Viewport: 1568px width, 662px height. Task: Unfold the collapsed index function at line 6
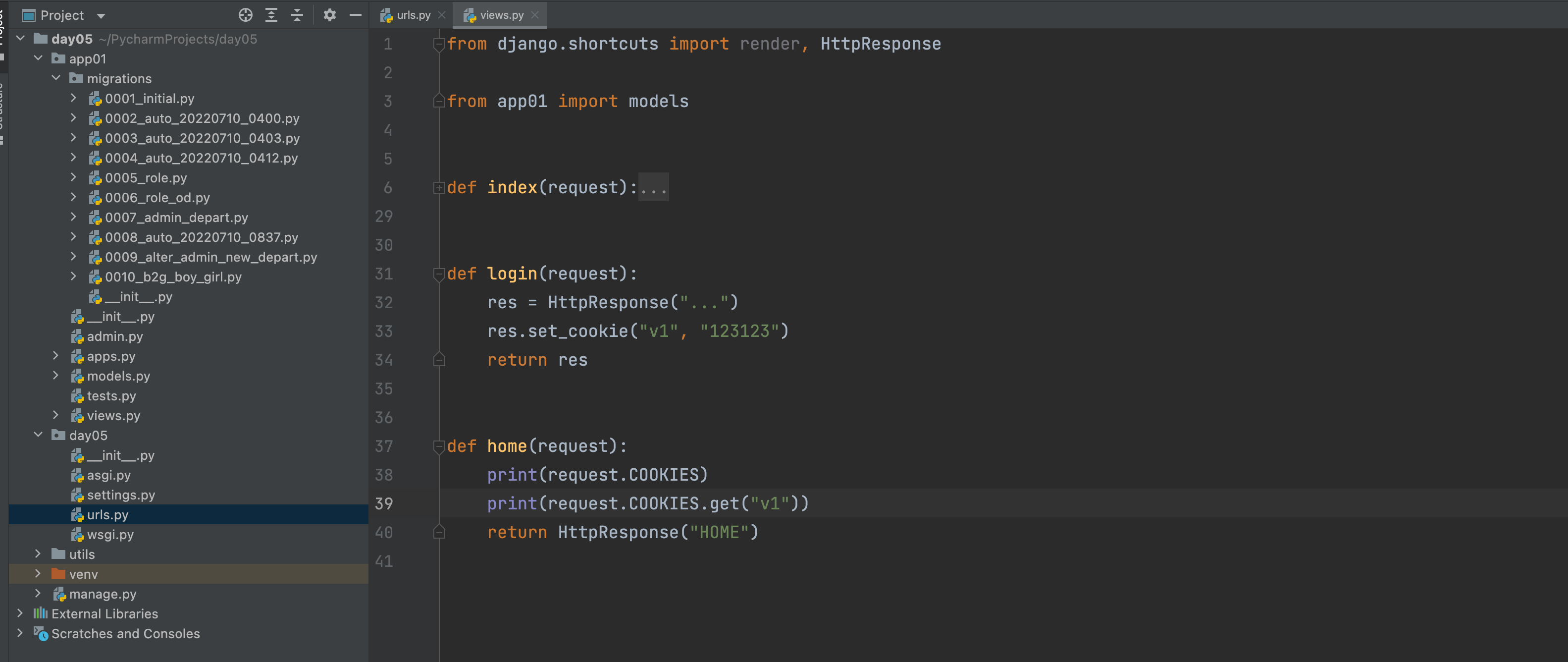click(x=438, y=188)
